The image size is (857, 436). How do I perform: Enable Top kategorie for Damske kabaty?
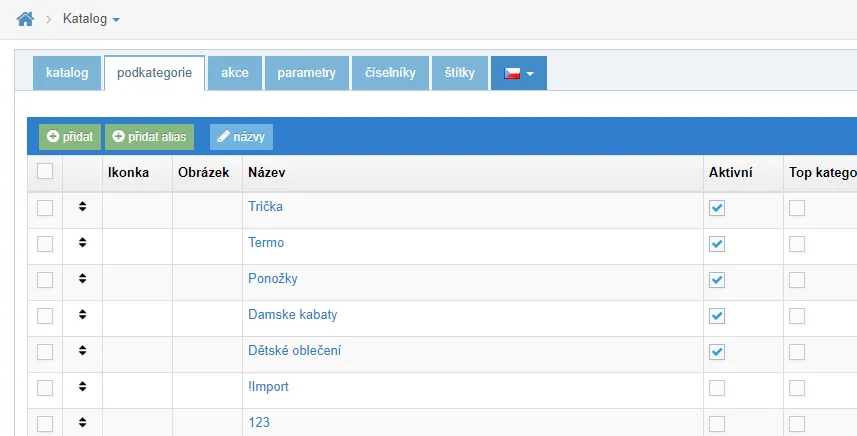pyautogui.click(x=797, y=316)
